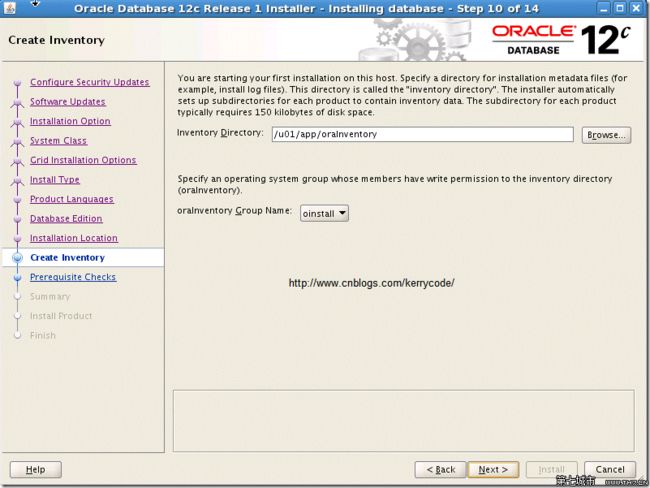Open the Software Updates step

pyautogui.click(x=68, y=102)
